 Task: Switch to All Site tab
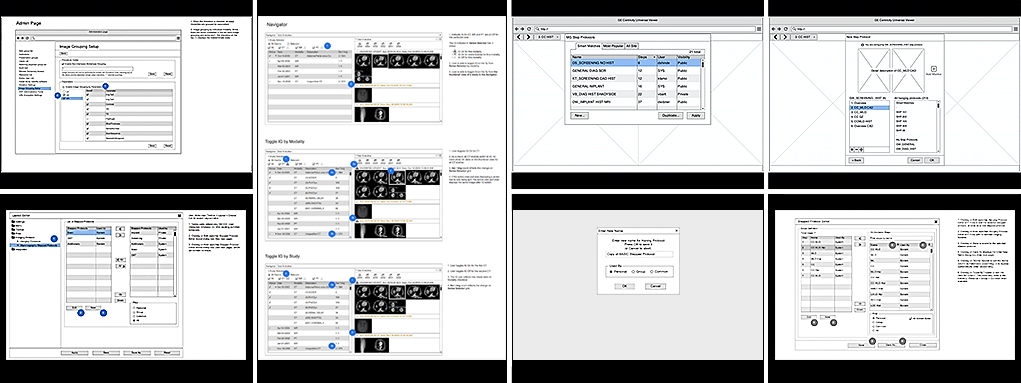[x=632, y=46]
